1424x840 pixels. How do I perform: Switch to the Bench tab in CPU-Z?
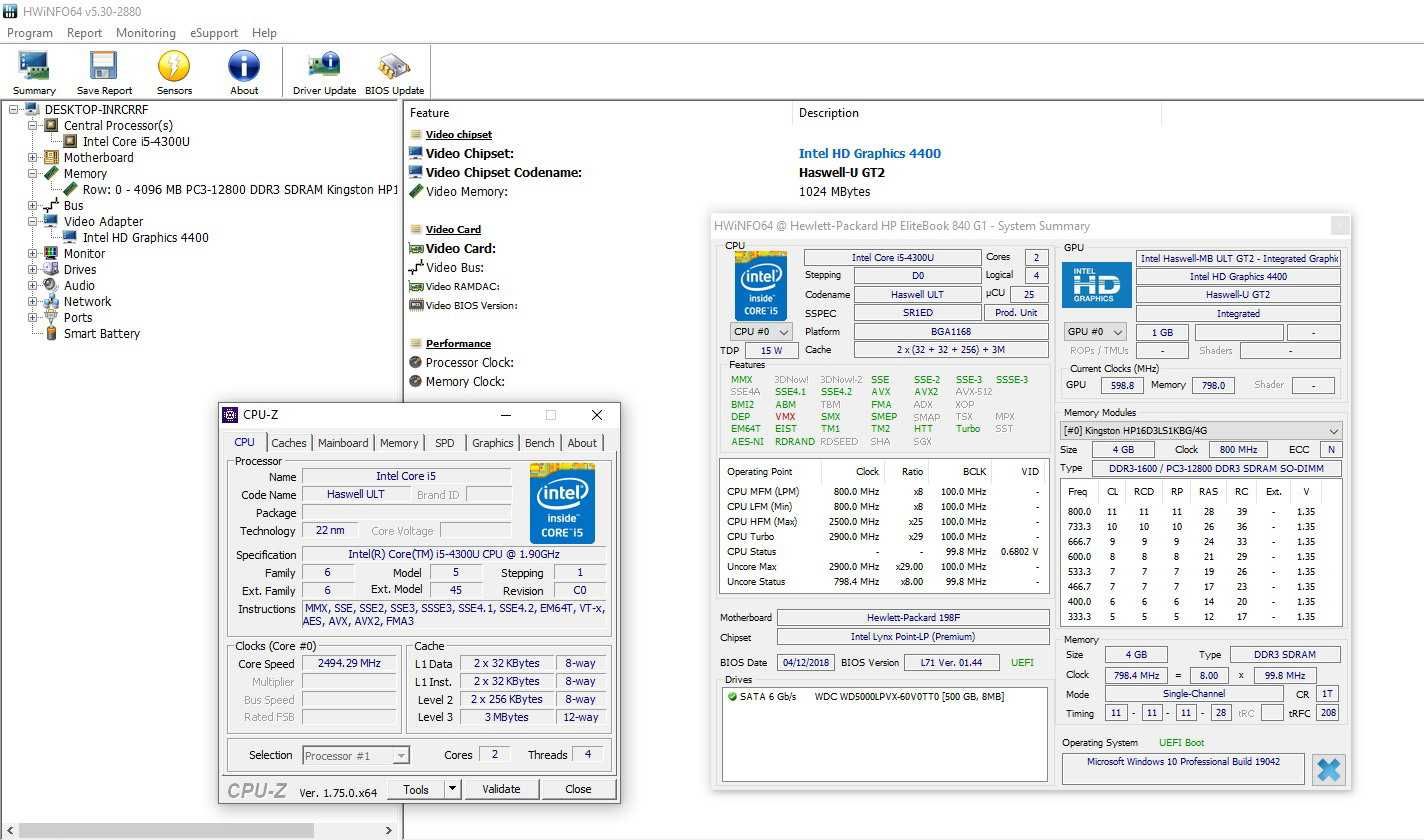click(x=540, y=443)
